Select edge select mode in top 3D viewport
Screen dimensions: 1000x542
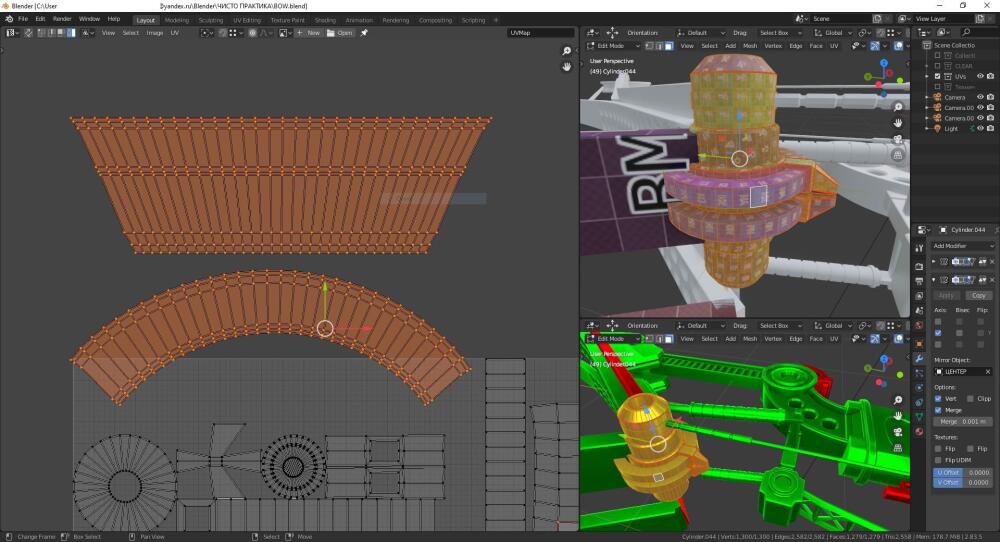[659, 46]
